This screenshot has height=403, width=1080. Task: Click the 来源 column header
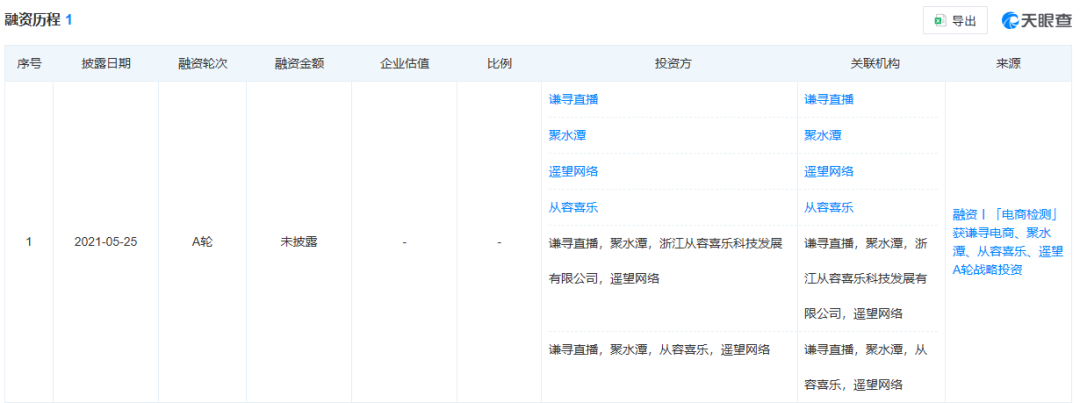pos(1008,63)
